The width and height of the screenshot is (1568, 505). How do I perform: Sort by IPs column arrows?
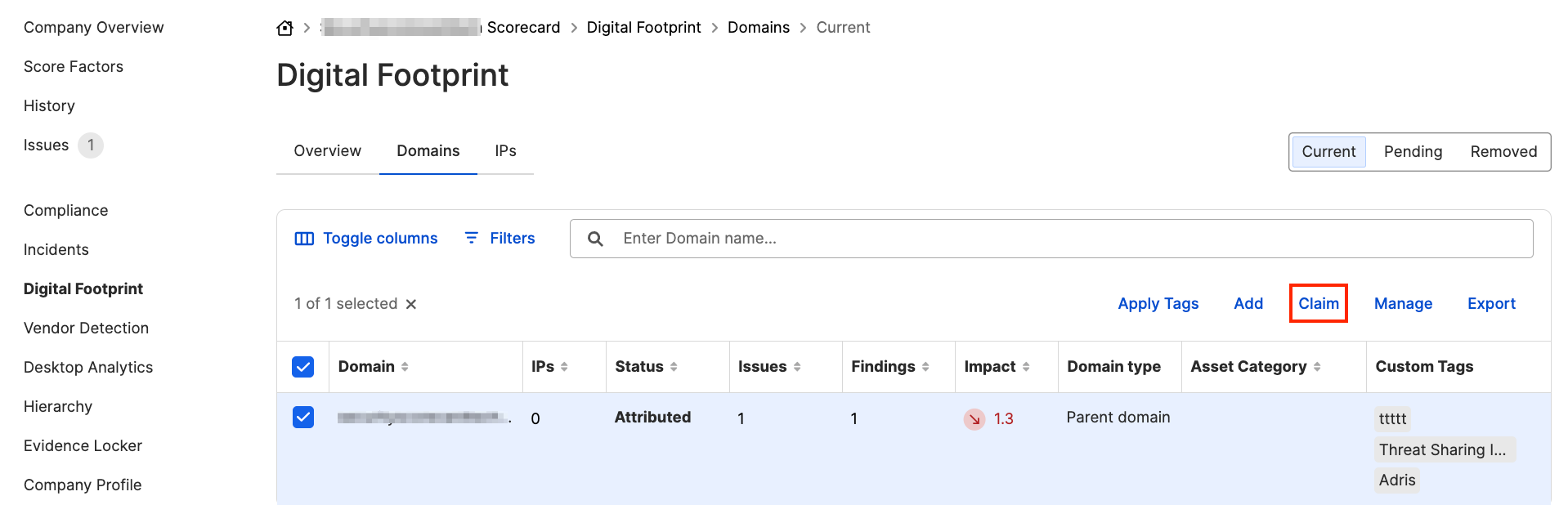click(564, 367)
